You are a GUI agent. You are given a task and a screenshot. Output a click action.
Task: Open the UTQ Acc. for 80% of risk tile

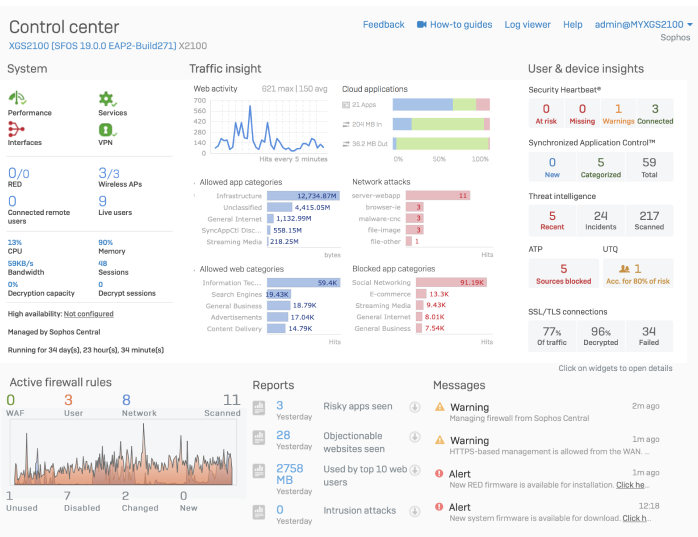tap(638, 273)
